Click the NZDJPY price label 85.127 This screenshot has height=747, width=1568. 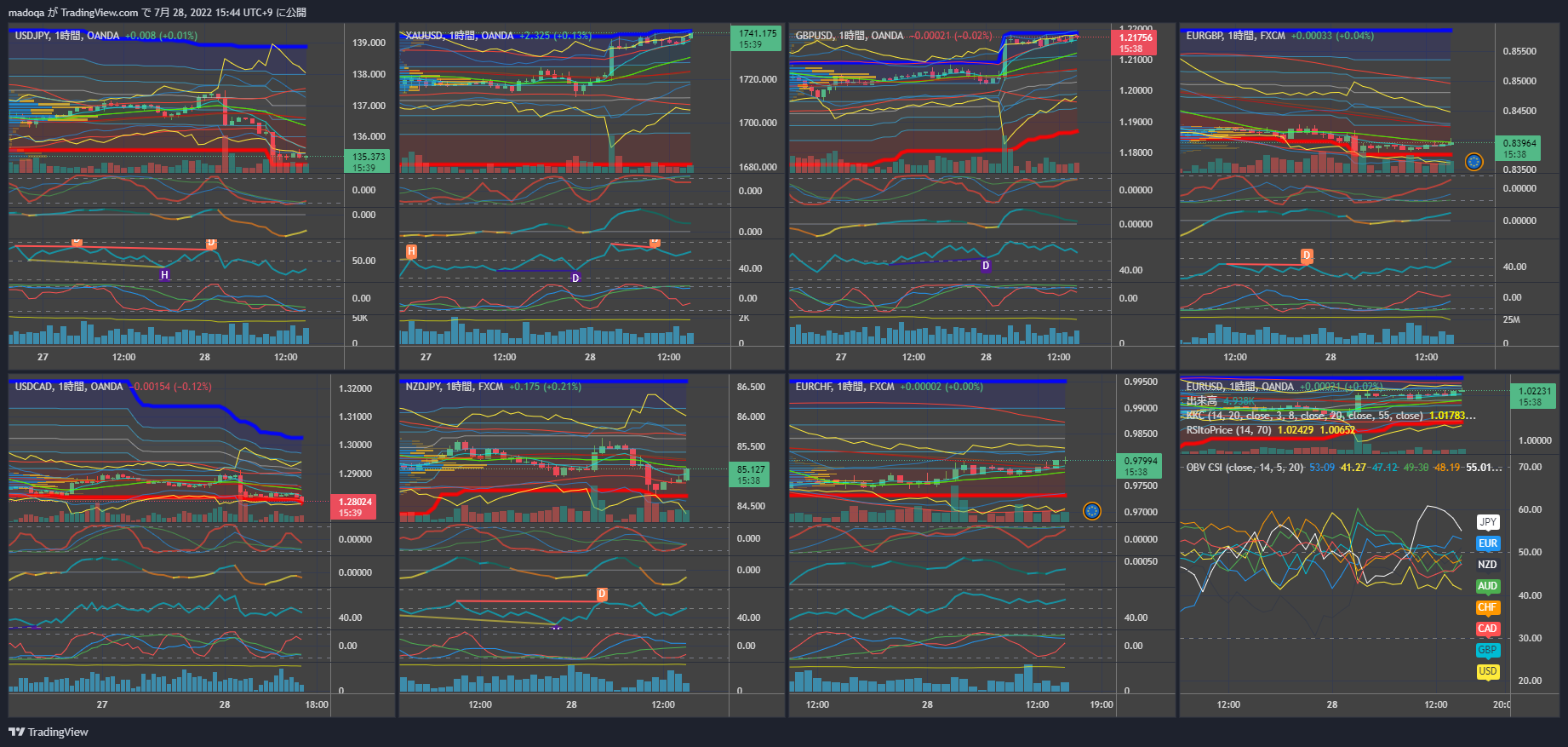coord(749,474)
